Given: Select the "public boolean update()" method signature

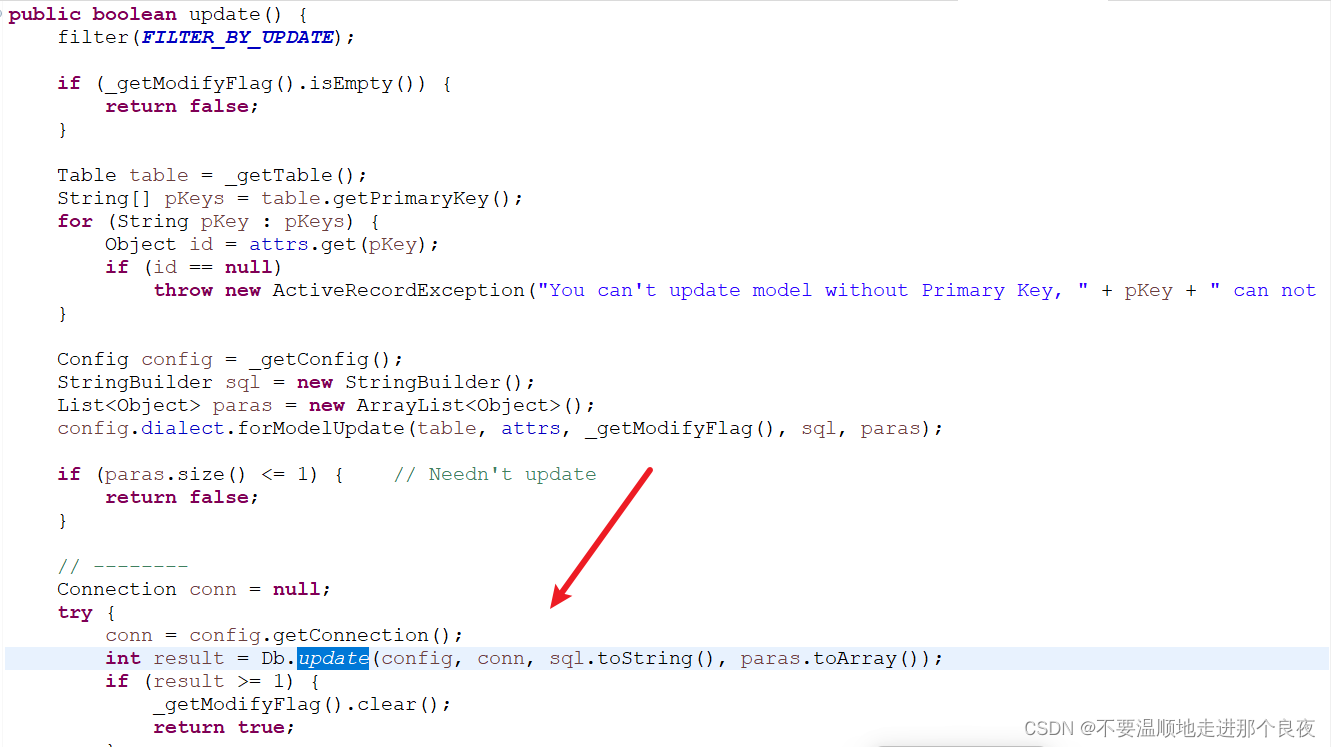Looking at the screenshot, I should click(145, 13).
